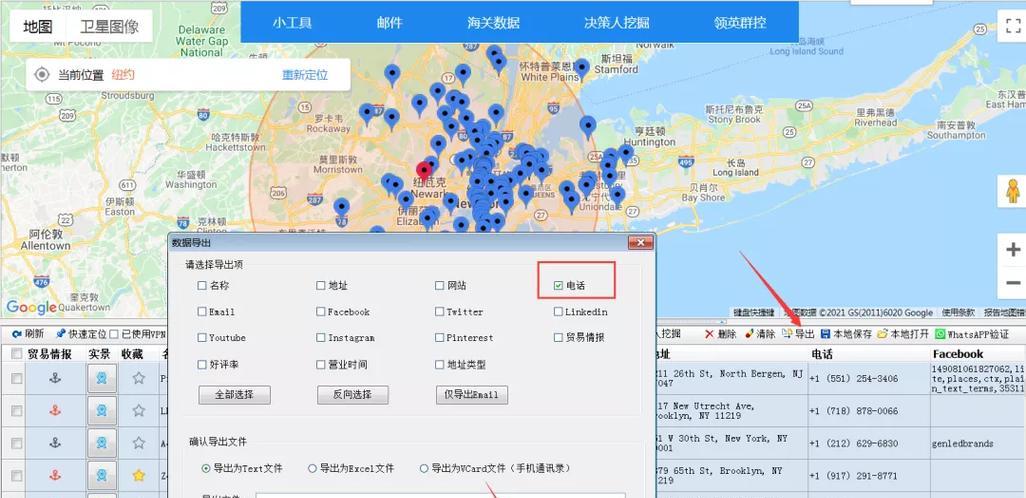Click the red Newark map marker
The height and width of the screenshot is (498, 1026).
424,171
